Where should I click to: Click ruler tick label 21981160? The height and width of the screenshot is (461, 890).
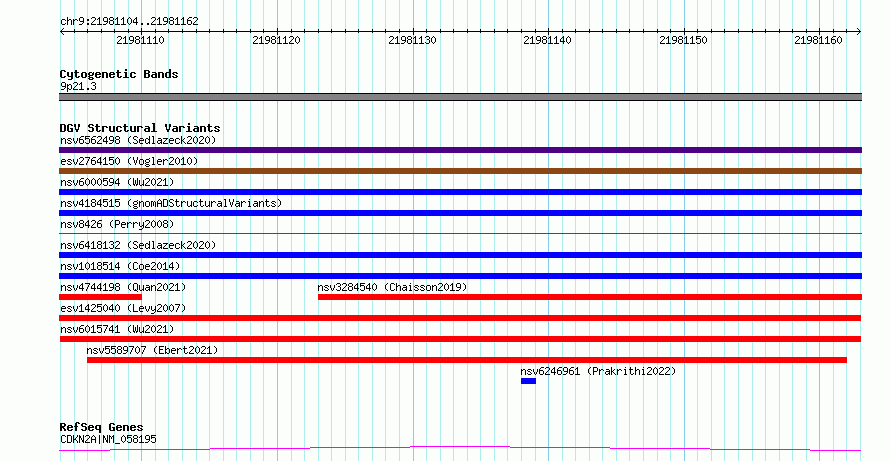click(818, 40)
